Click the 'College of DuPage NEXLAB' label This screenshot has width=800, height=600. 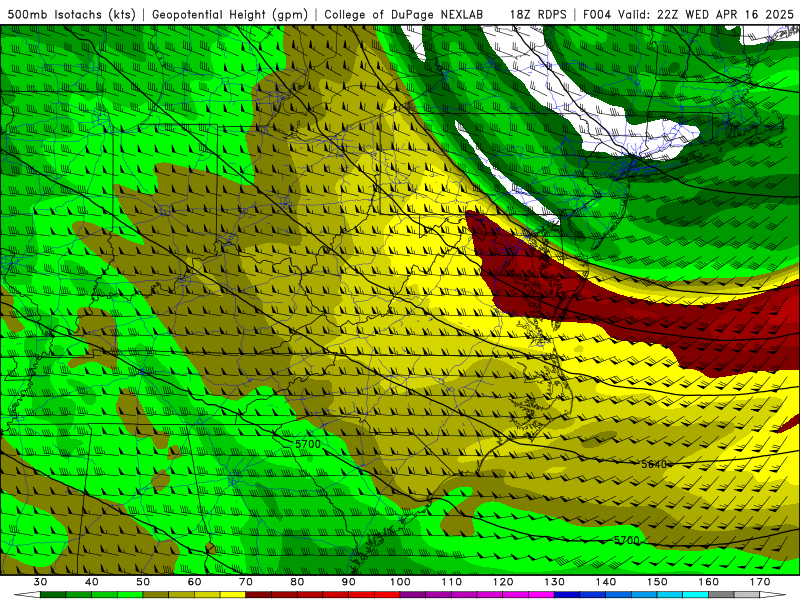(403, 14)
